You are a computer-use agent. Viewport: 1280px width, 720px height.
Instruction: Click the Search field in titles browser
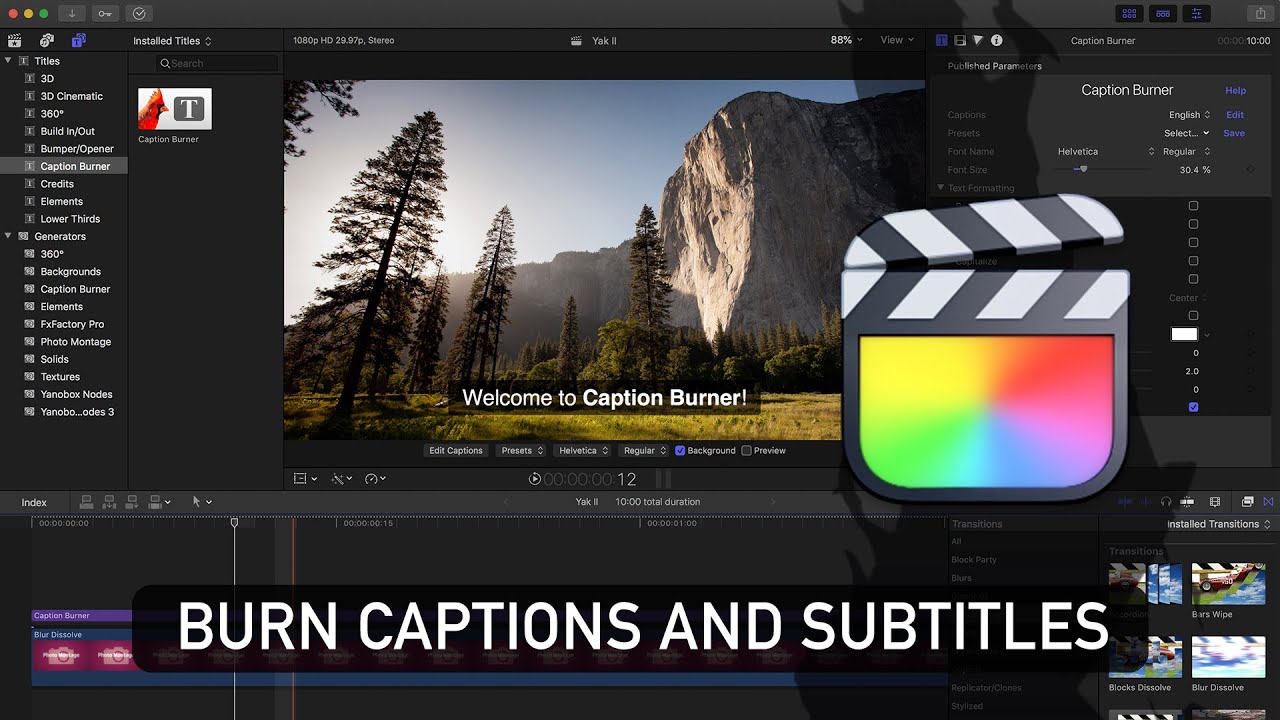pos(218,63)
